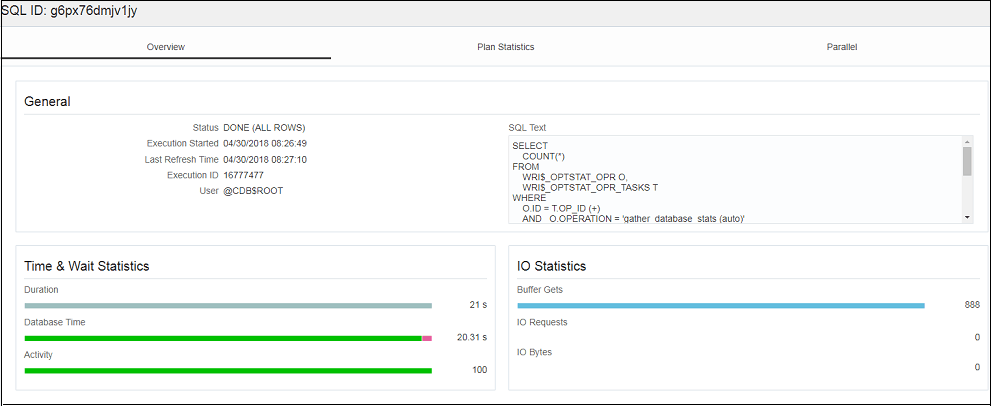Click the Duration progress bar
The width and height of the screenshot is (991, 406).
[228, 305]
